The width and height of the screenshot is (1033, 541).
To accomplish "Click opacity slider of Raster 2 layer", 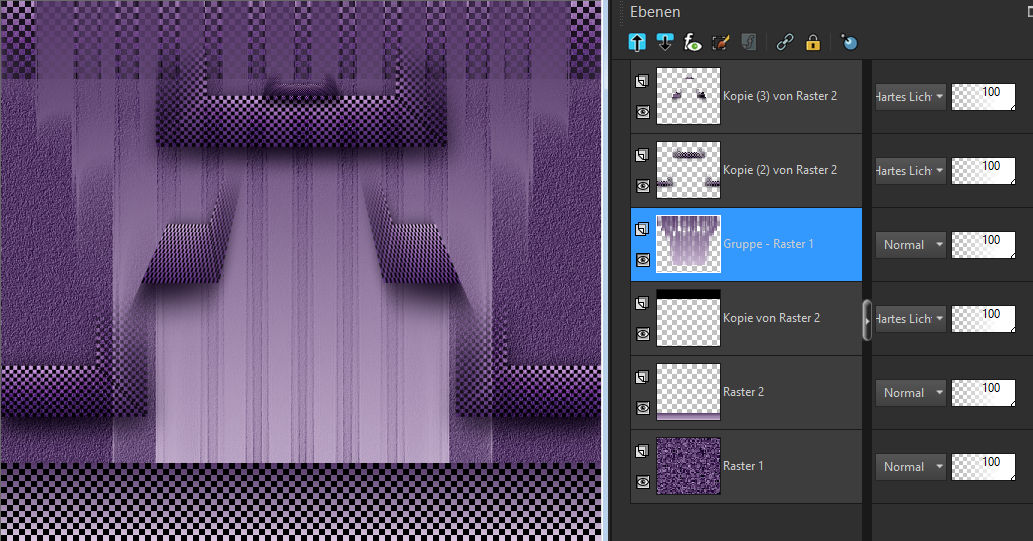I will pos(983,393).
